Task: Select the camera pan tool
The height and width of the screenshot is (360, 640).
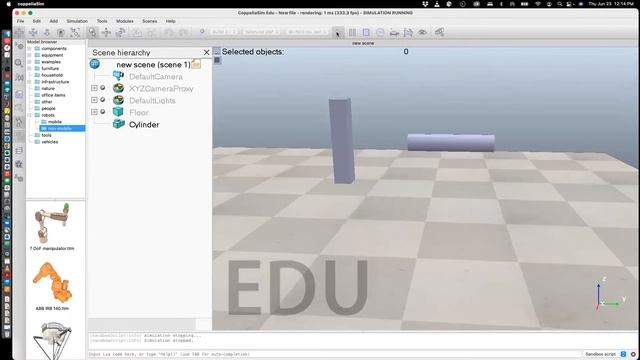Action: click(19, 32)
